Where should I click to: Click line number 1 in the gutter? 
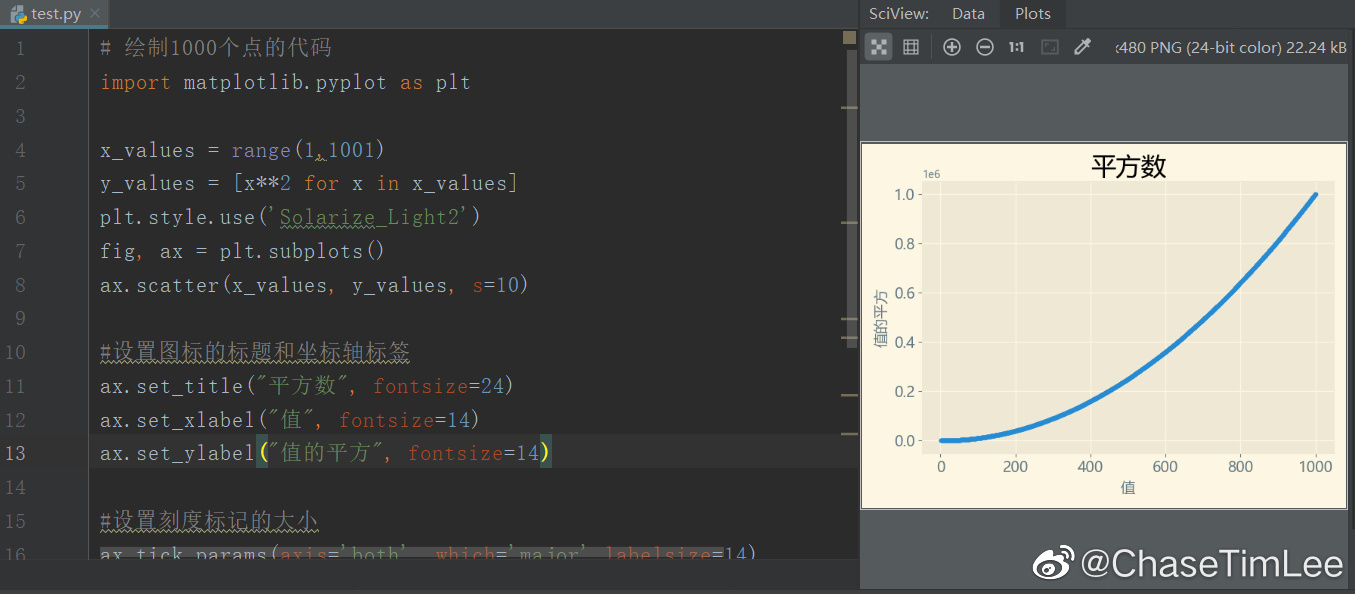[x=20, y=48]
